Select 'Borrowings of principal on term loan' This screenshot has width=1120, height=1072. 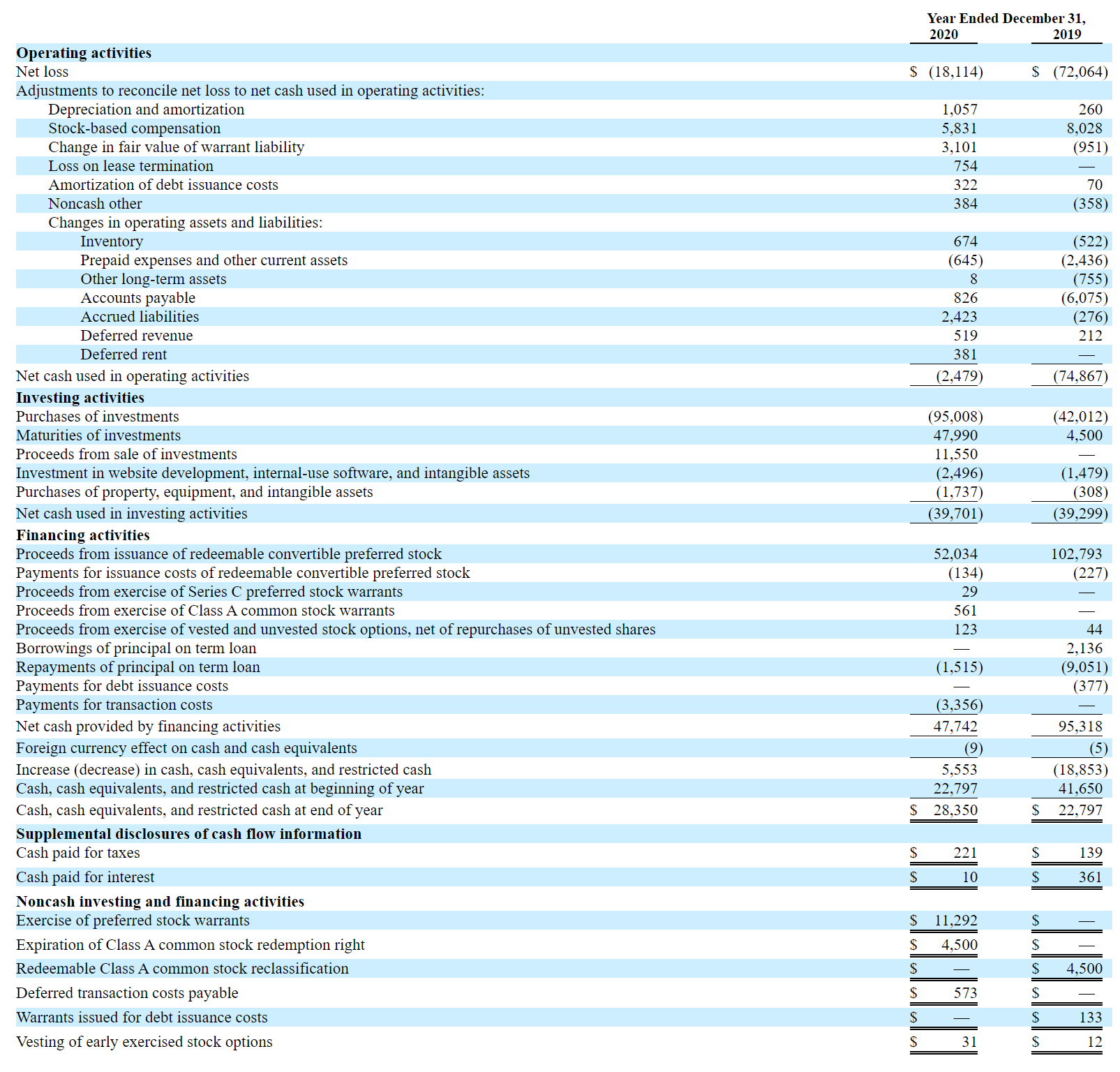point(136,648)
